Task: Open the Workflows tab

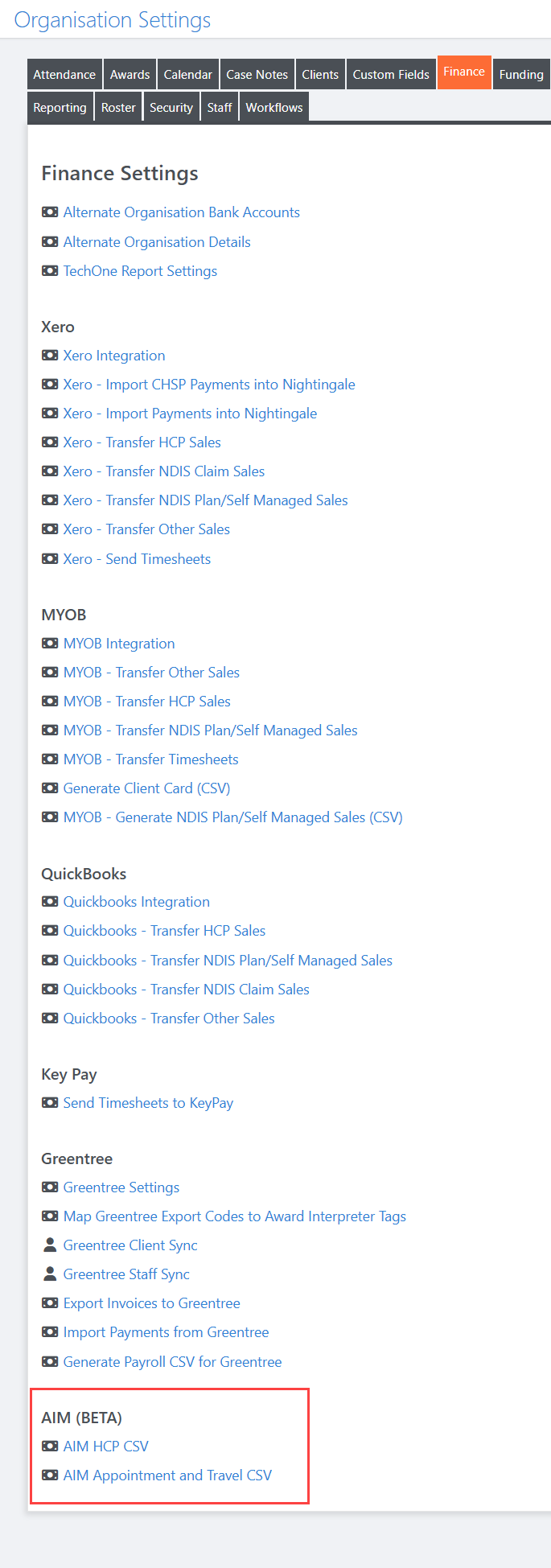Action: click(x=274, y=108)
